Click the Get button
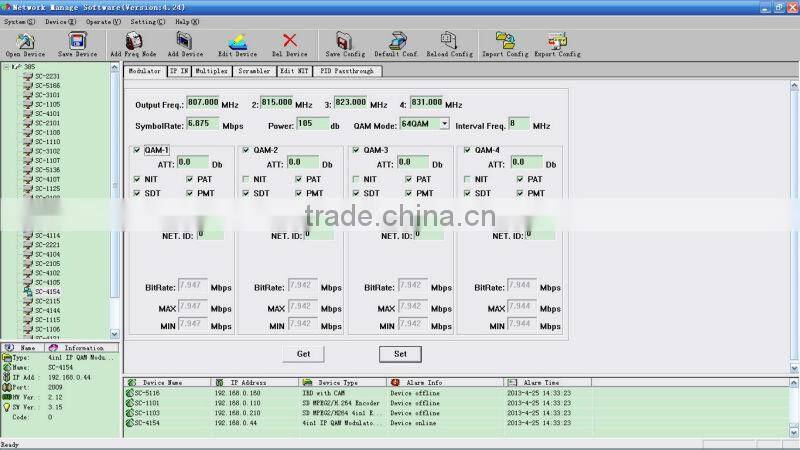This screenshot has height=450, width=800. [x=303, y=354]
